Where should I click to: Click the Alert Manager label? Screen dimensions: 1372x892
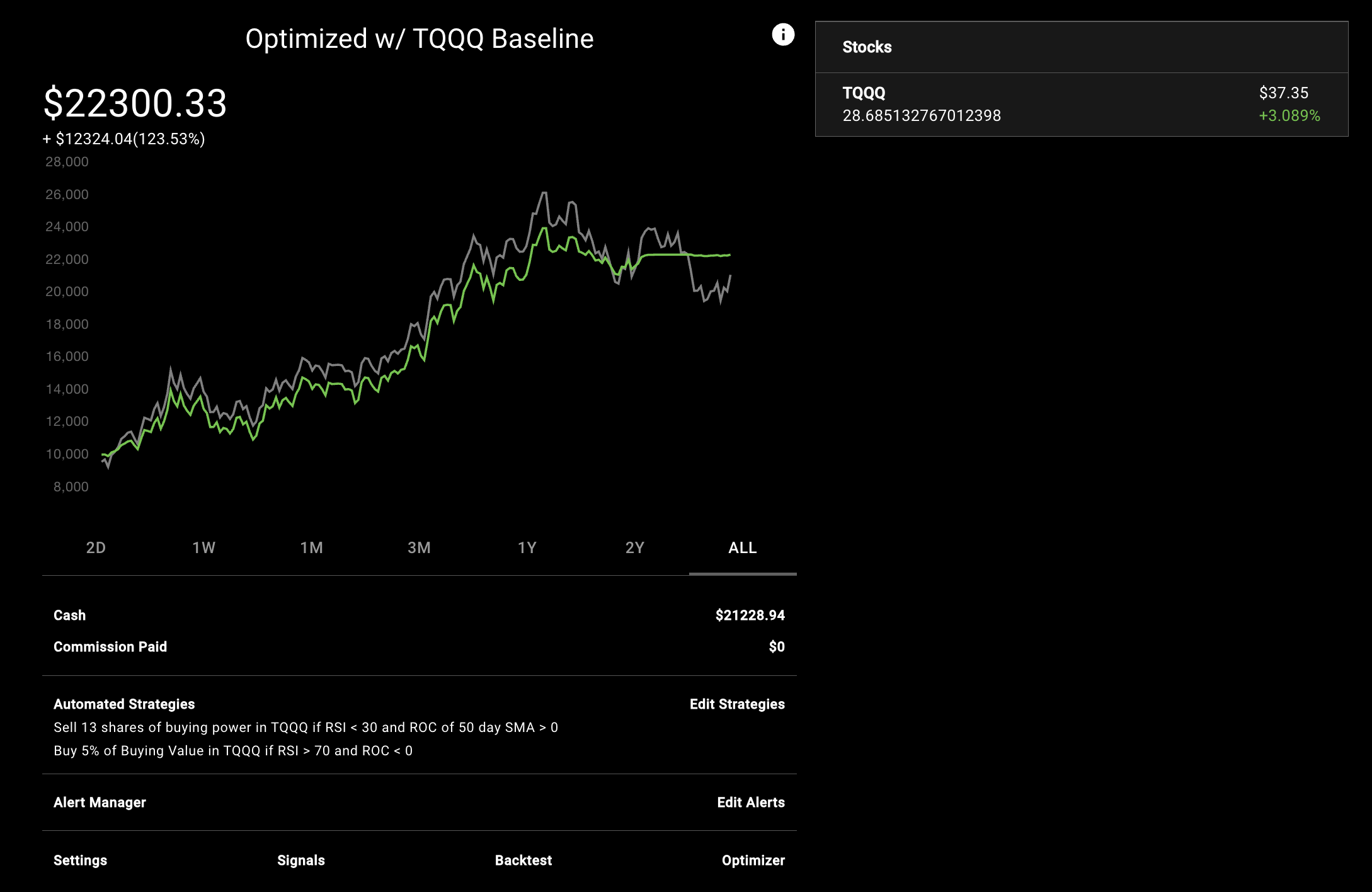pos(100,803)
